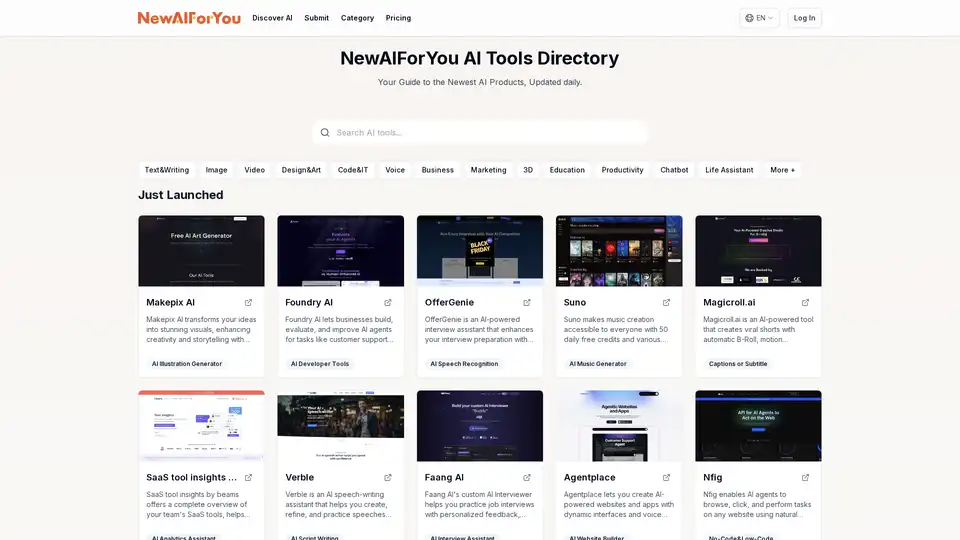
Task: Select Design&Art category
Action: tap(301, 170)
